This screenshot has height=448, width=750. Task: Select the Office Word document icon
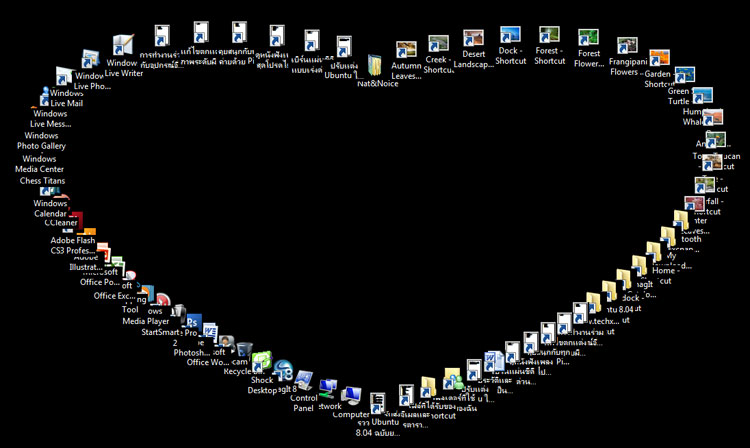coord(210,332)
